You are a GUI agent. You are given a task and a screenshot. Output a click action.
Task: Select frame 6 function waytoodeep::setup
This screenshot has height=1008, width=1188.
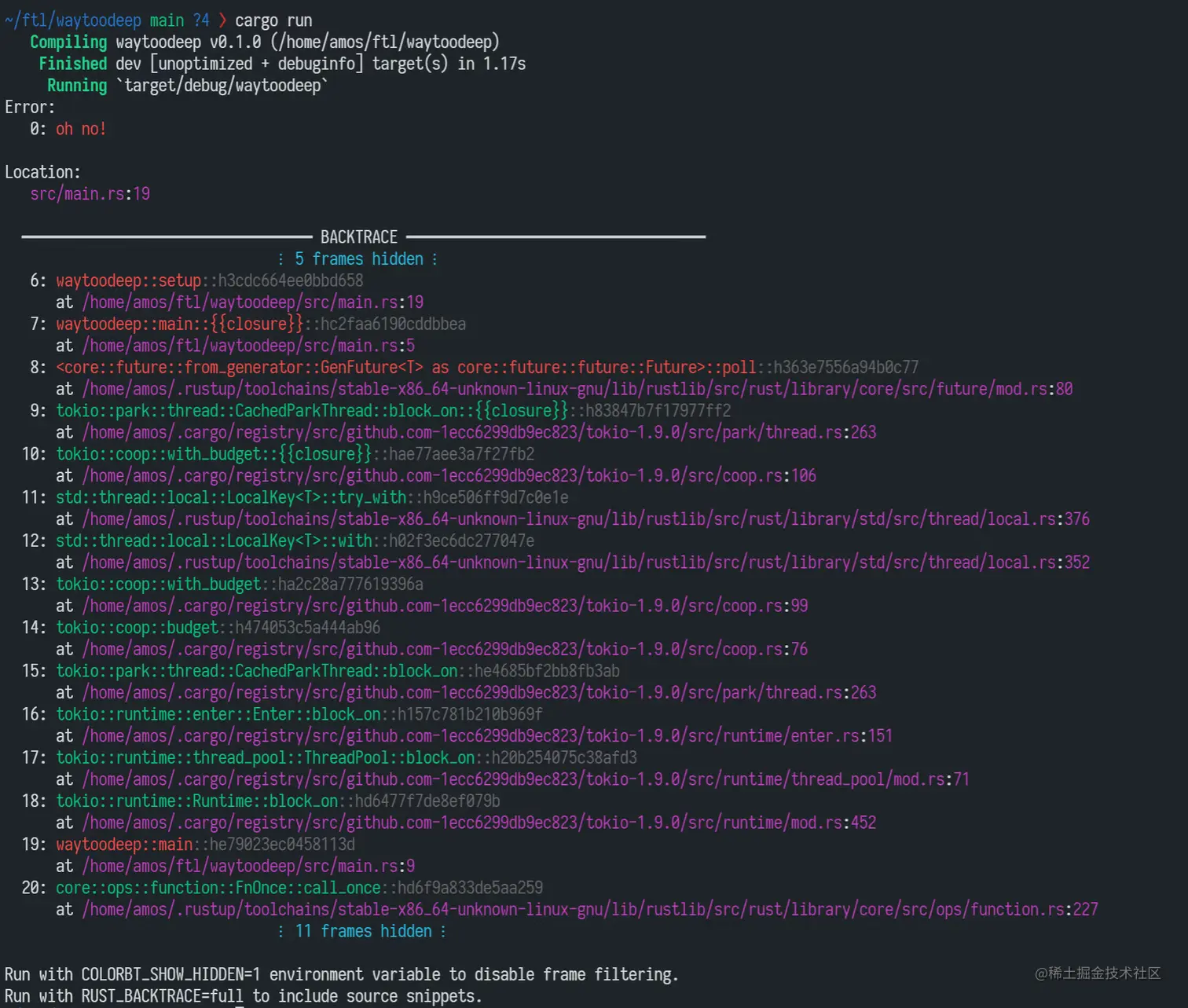coord(129,280)
